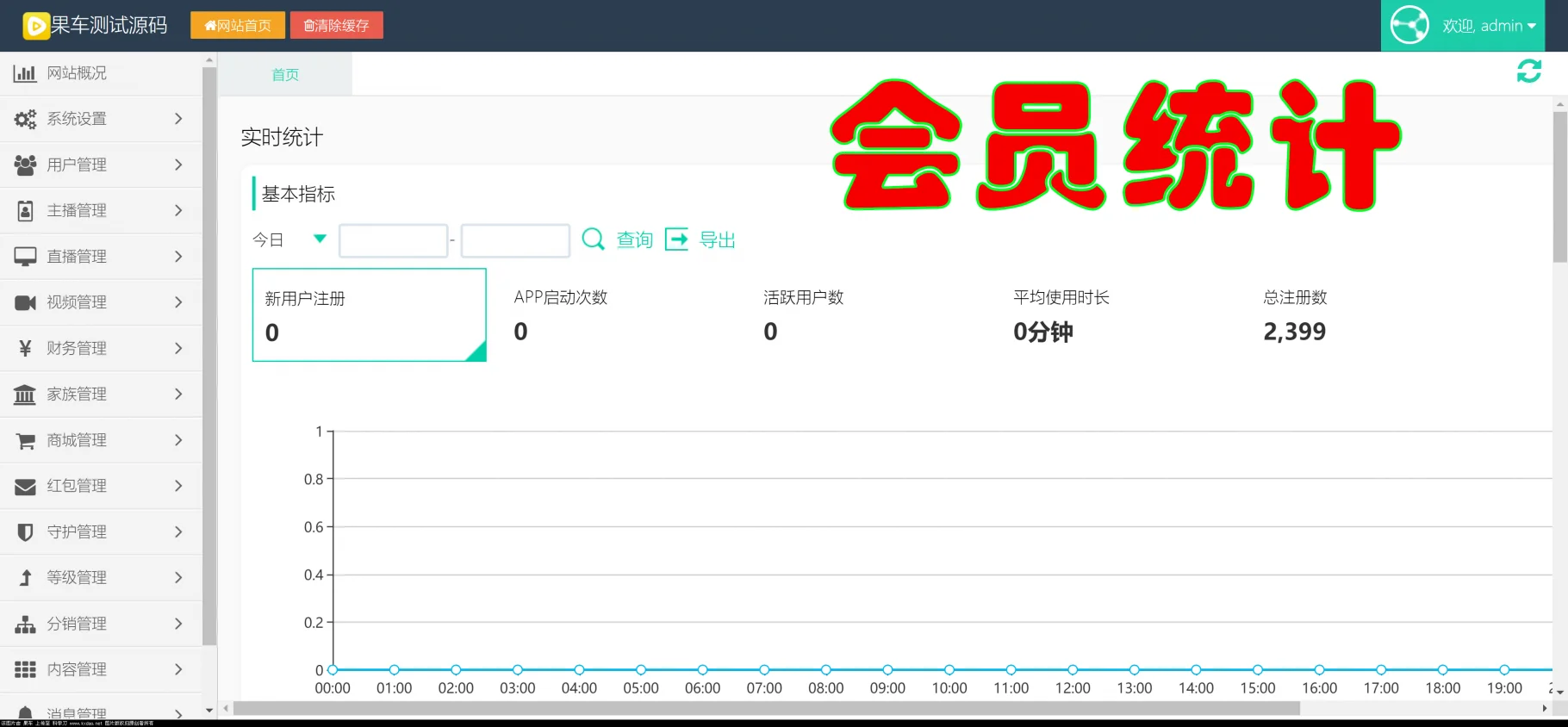Click the 等级管理 up arrow icon
1568x727 pixels.
point(25,578)
